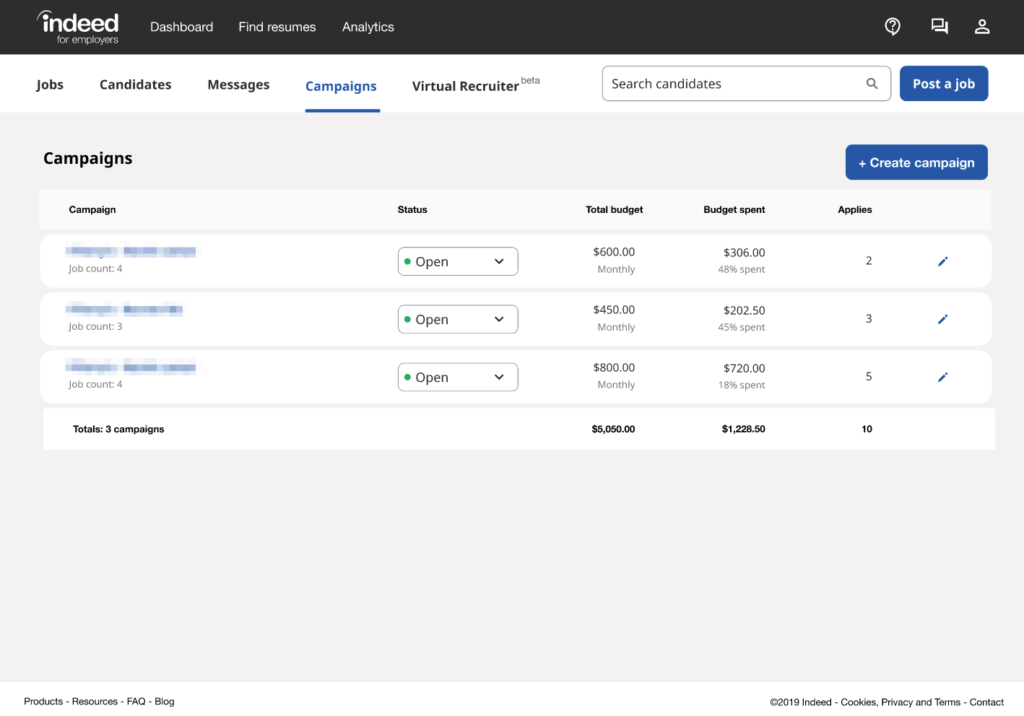The image size is (1024, 716).
Task: Click the Indeed for employers logo
Action: tap(77, 26)
